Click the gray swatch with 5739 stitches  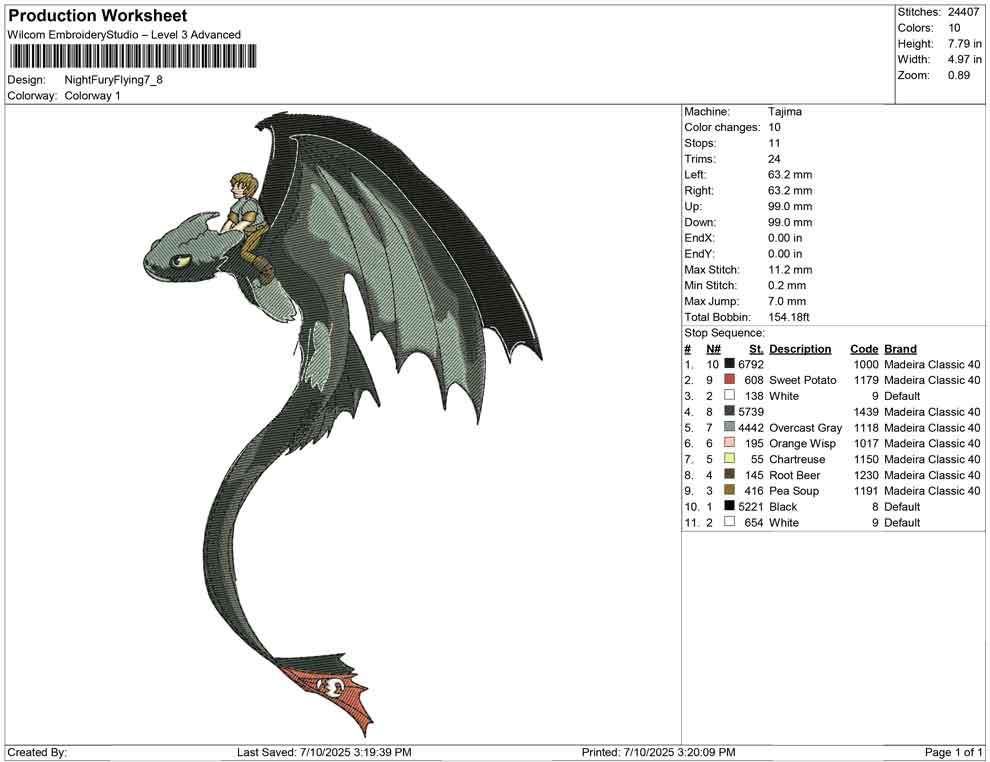coord(729,411)
